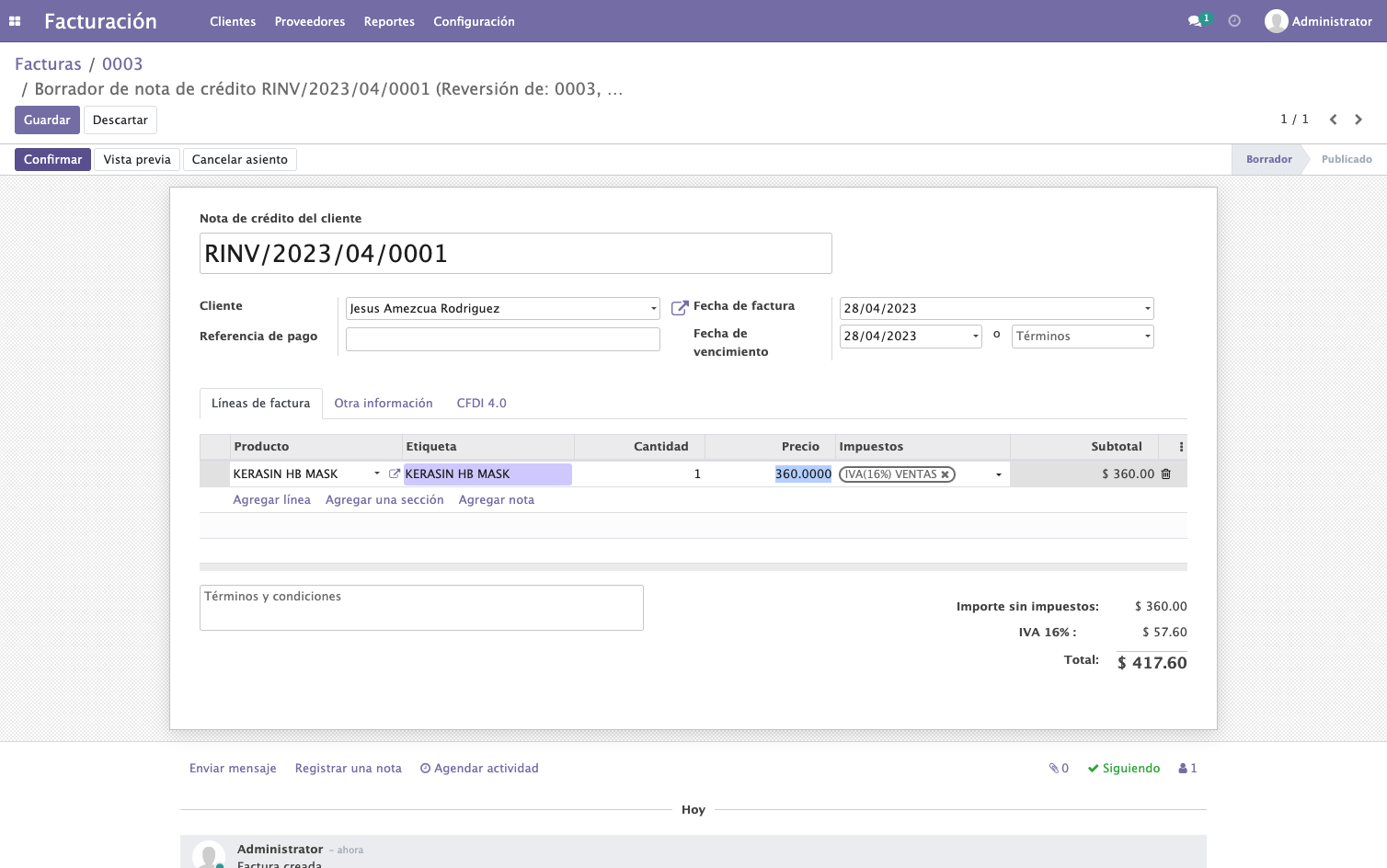
Task: Click the Agregar línea link
Action: [x=272, y=500]
